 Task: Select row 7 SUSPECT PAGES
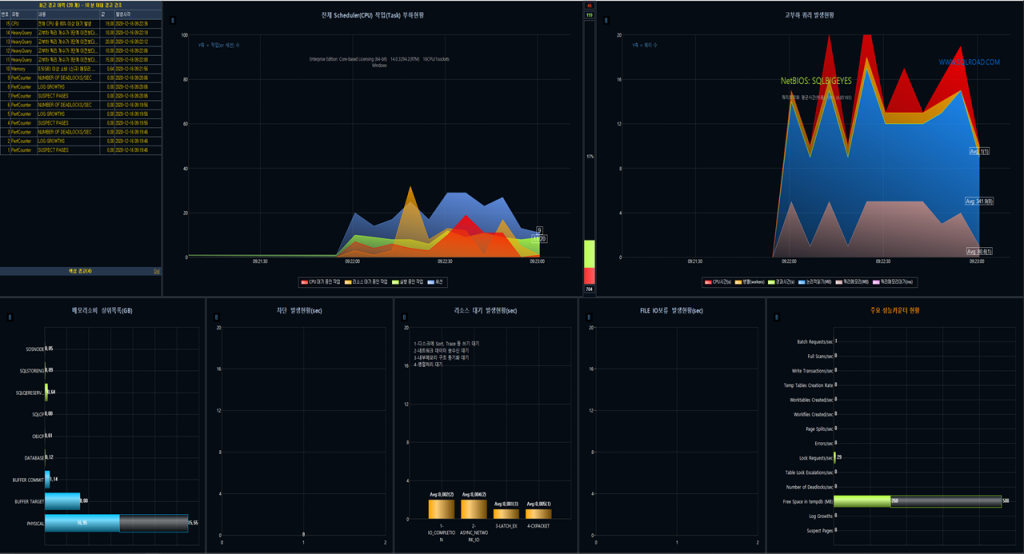pos(81,96)
